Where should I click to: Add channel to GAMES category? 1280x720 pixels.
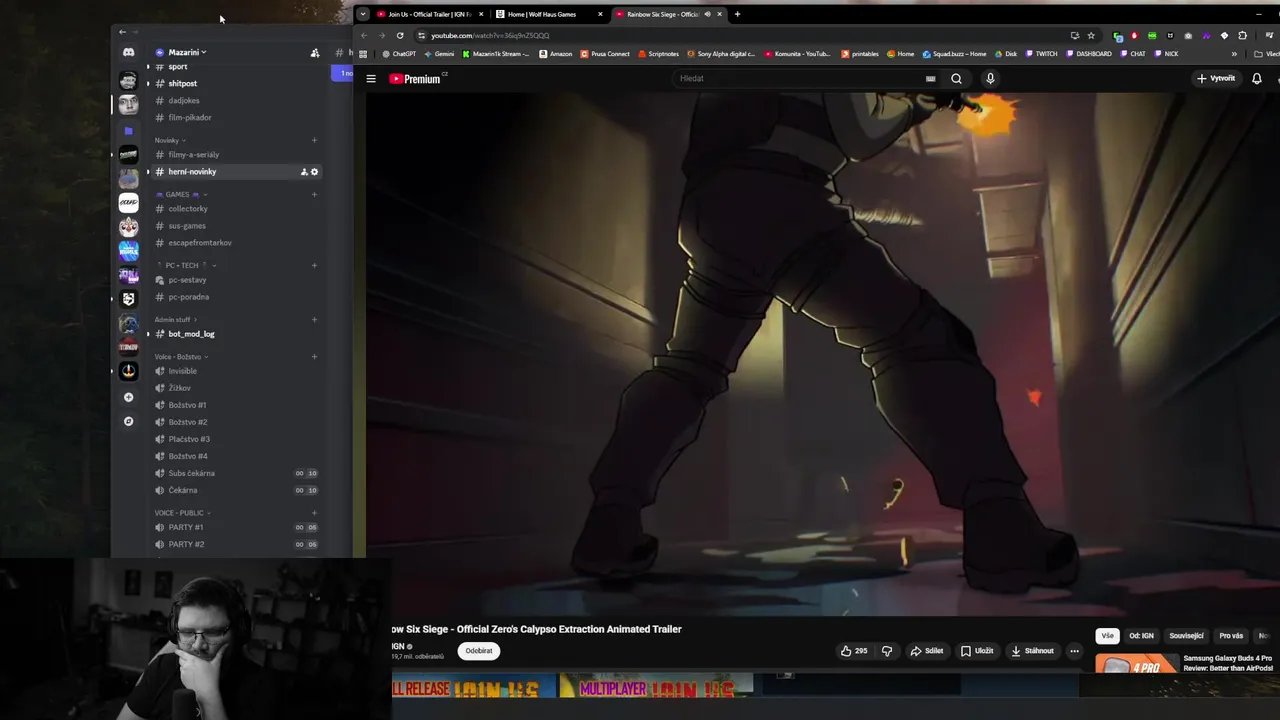click(x=314, y=194)
